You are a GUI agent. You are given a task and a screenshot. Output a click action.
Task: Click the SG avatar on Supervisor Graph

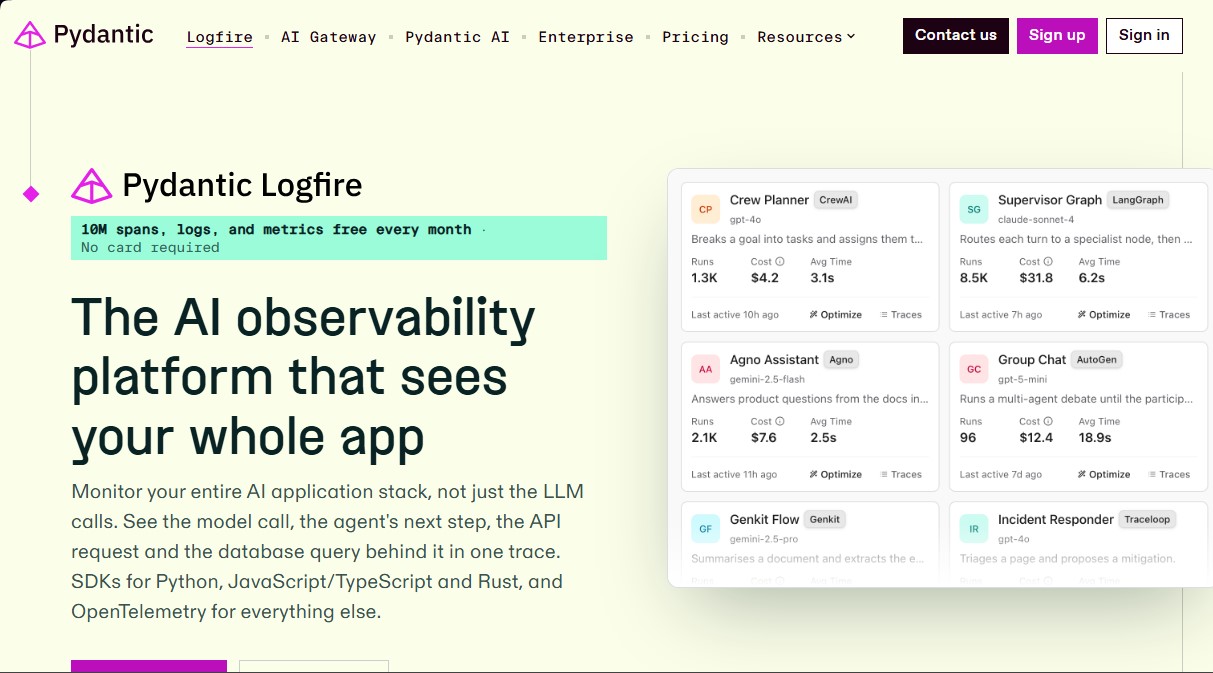tap(974, 209)
